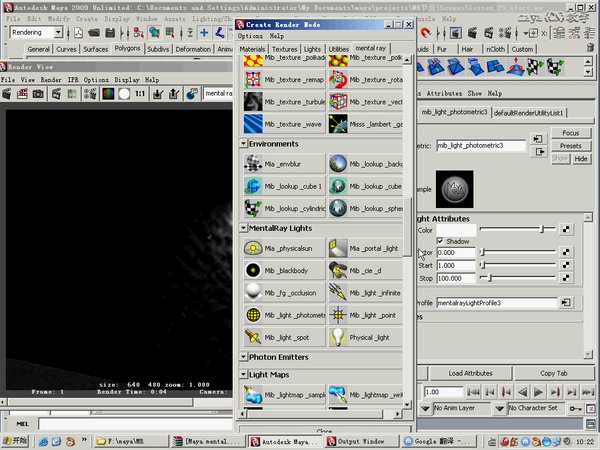Click the light Color swatch

456,230
